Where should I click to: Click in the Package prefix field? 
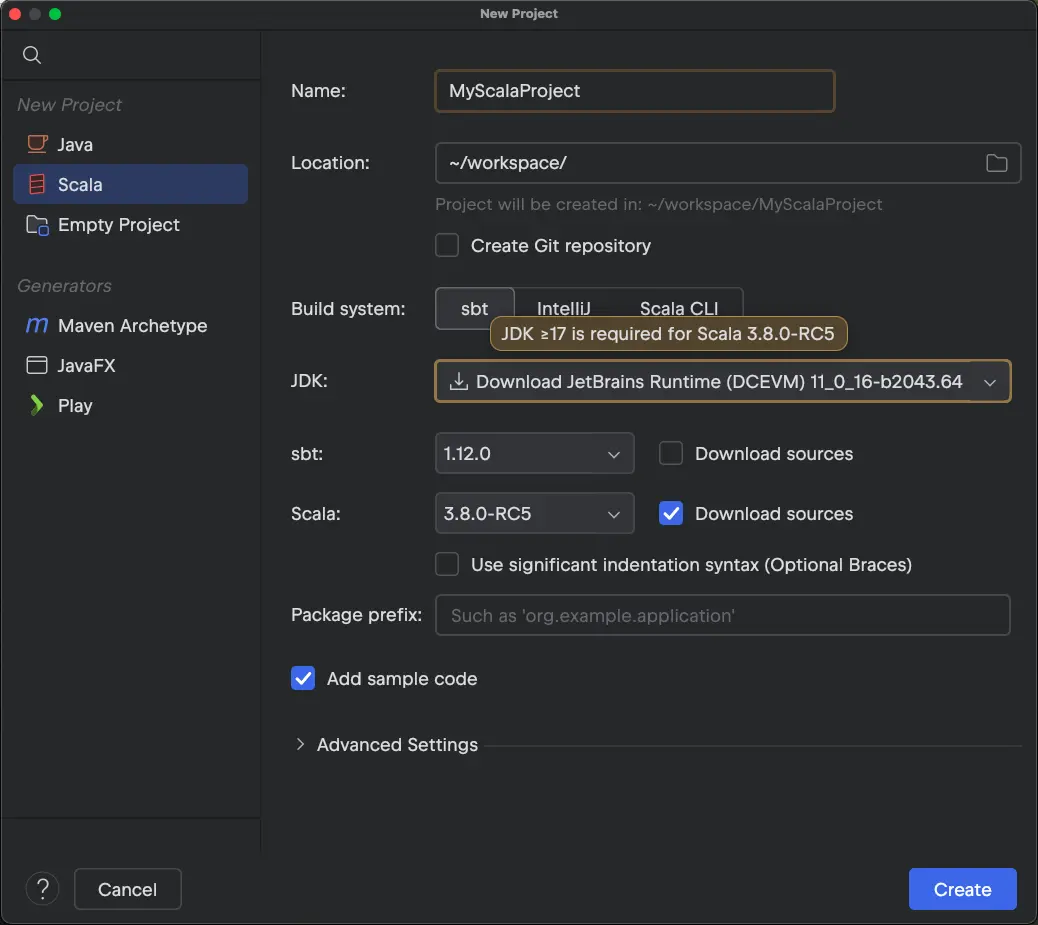pos(722,616)
